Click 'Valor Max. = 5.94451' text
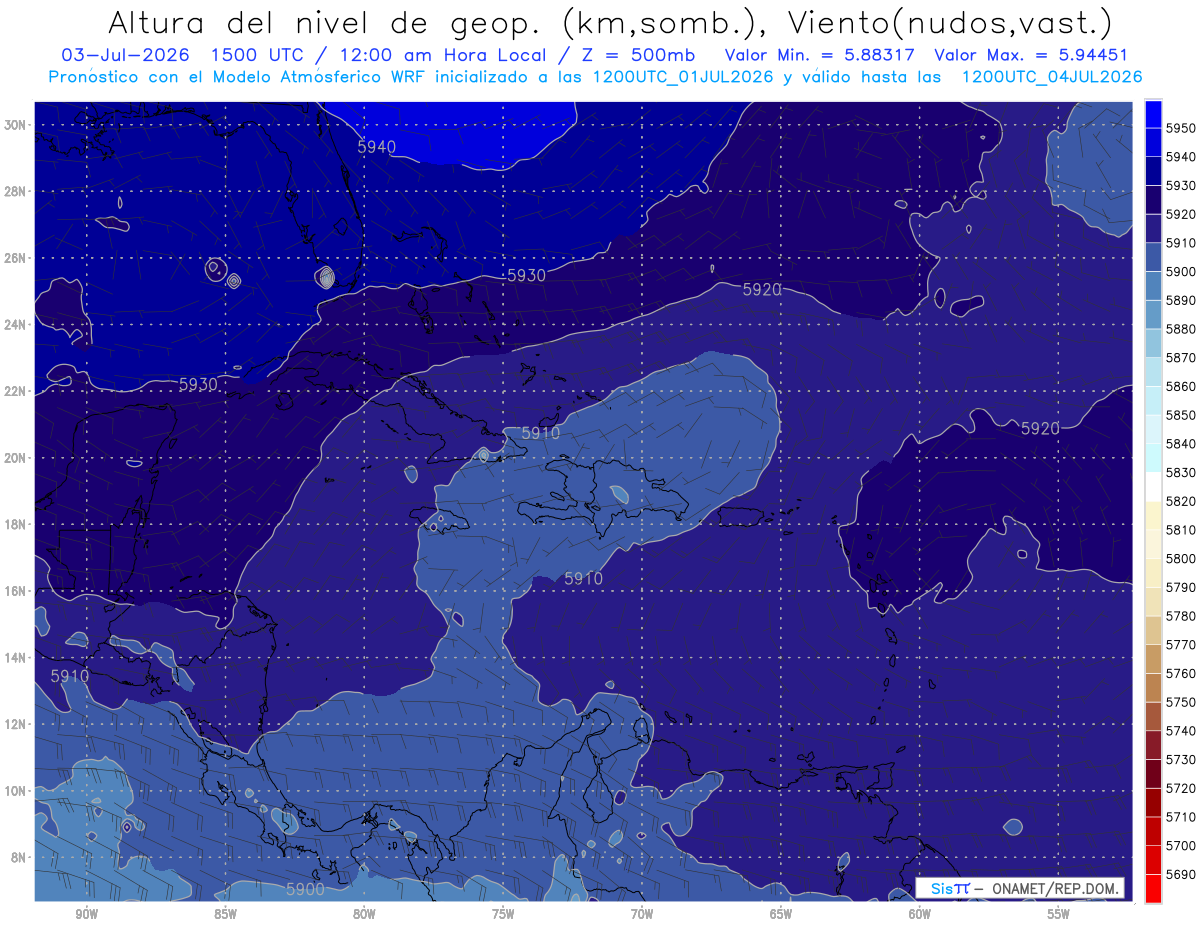 [x=1032, y=55]
